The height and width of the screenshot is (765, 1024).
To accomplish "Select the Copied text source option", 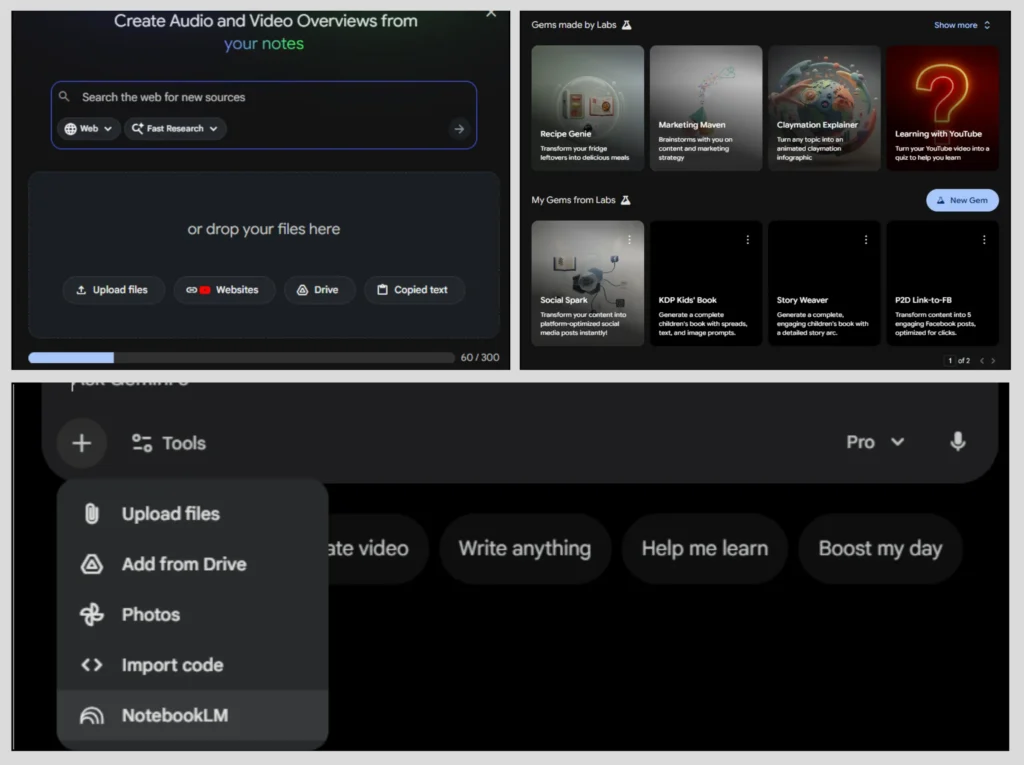I will pos(414,290).
